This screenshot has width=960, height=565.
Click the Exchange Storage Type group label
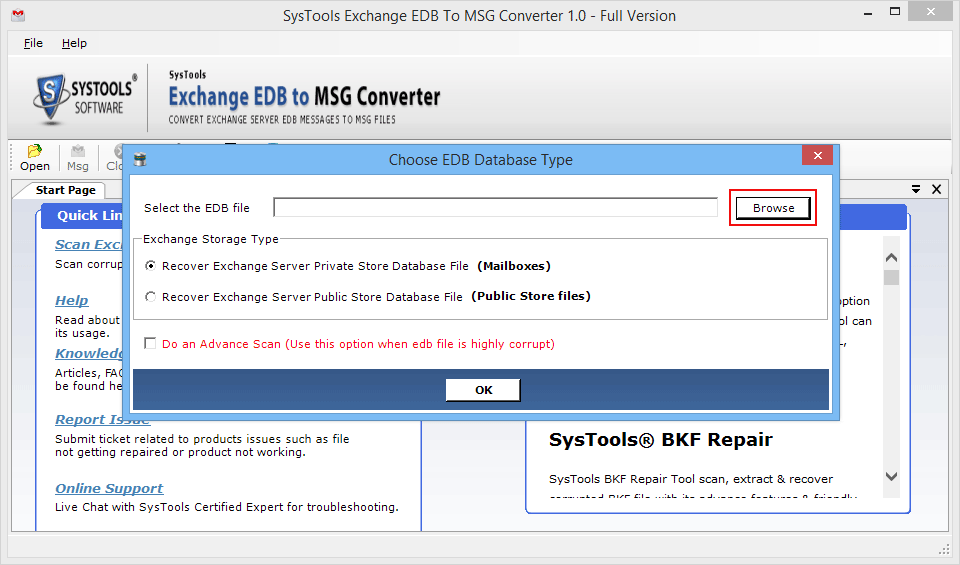[x=211, y=239]
